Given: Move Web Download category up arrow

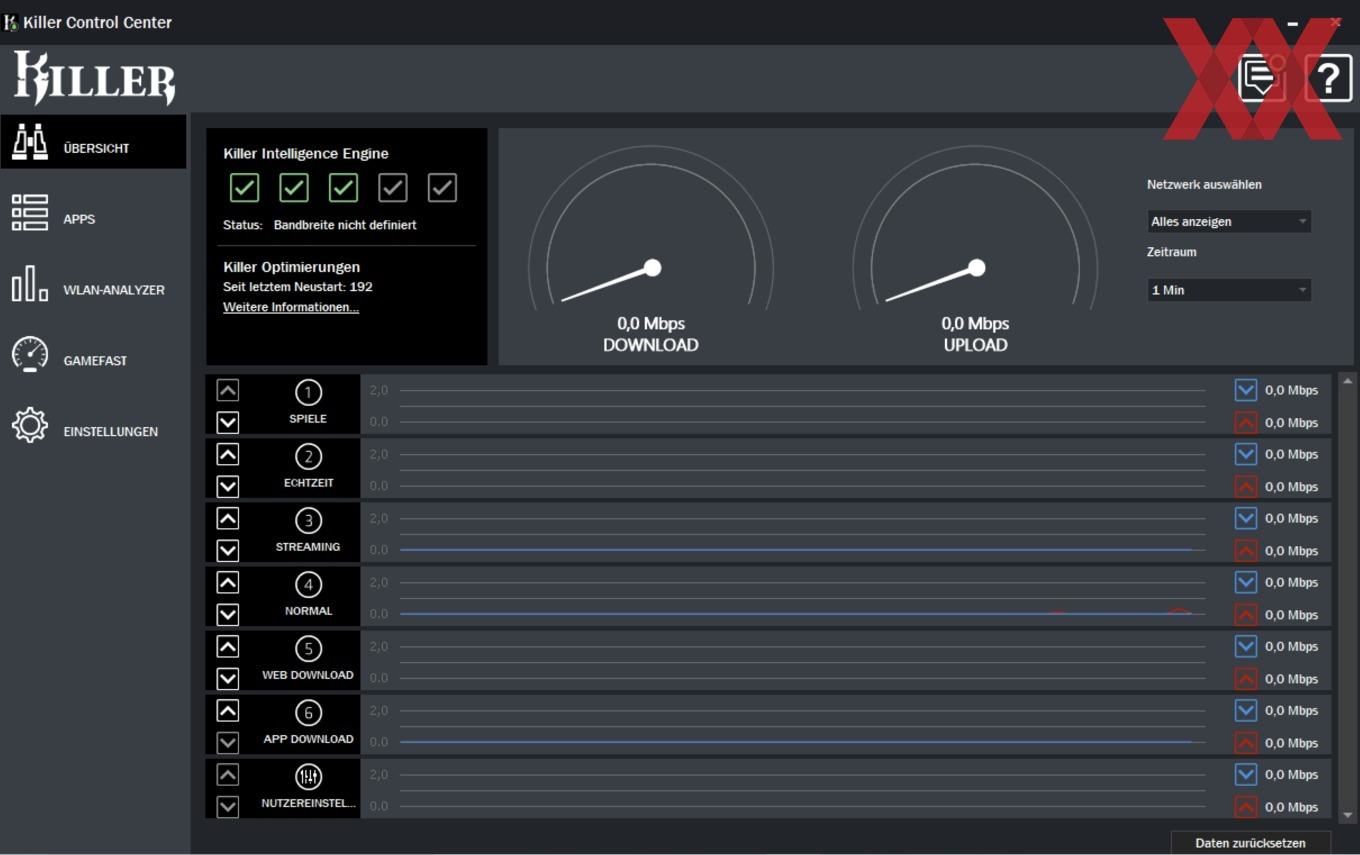Looking at the screenshot, I should [x=228, y=646].
